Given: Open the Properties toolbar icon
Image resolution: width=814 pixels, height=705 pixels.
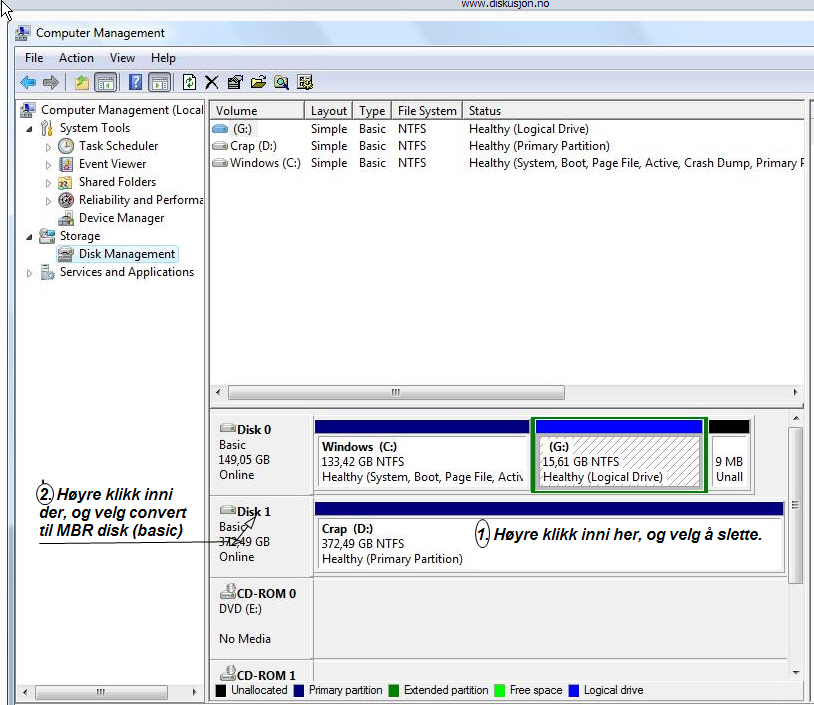Looking at the screenshot, I should (x=235, y=82).
